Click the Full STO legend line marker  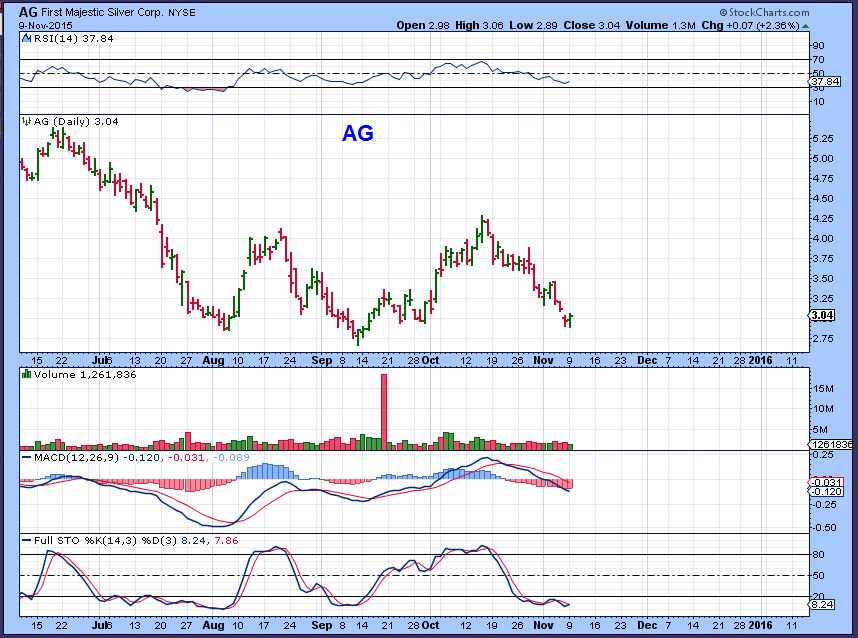click(x=26, y=541)
